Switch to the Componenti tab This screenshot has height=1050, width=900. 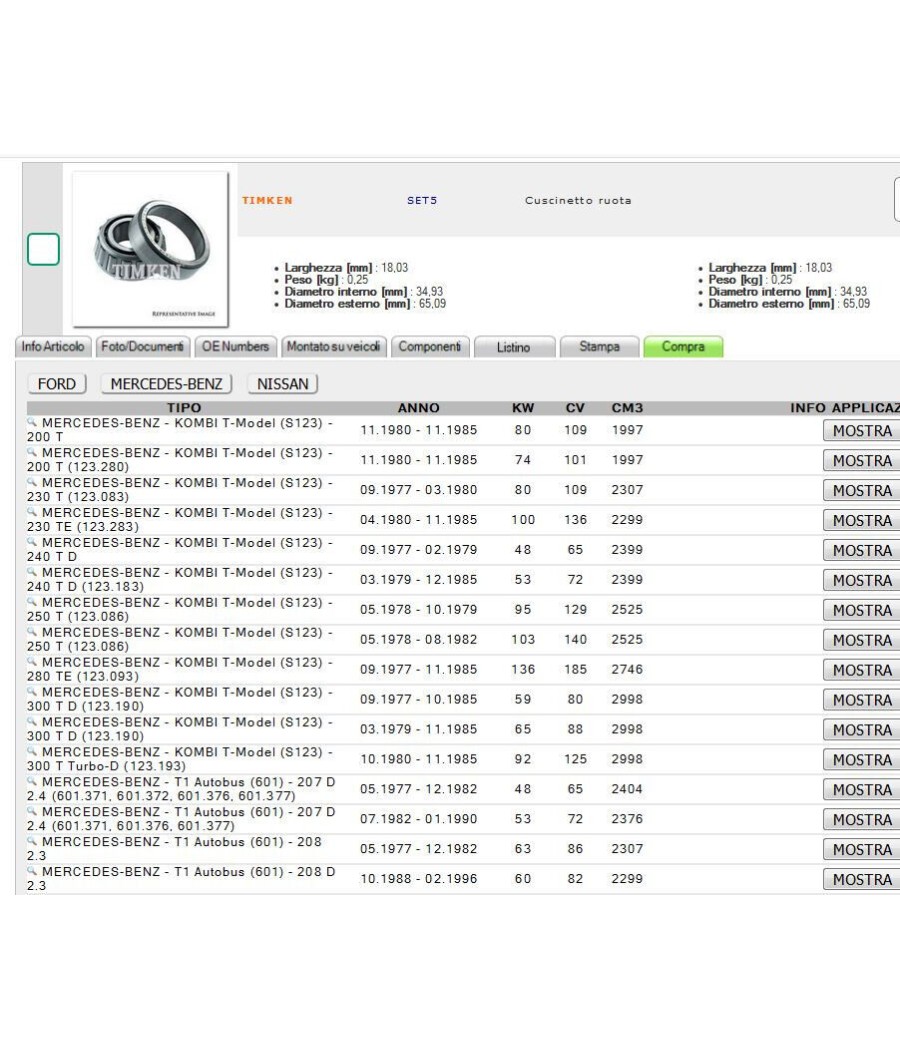(x=430, y=347)
